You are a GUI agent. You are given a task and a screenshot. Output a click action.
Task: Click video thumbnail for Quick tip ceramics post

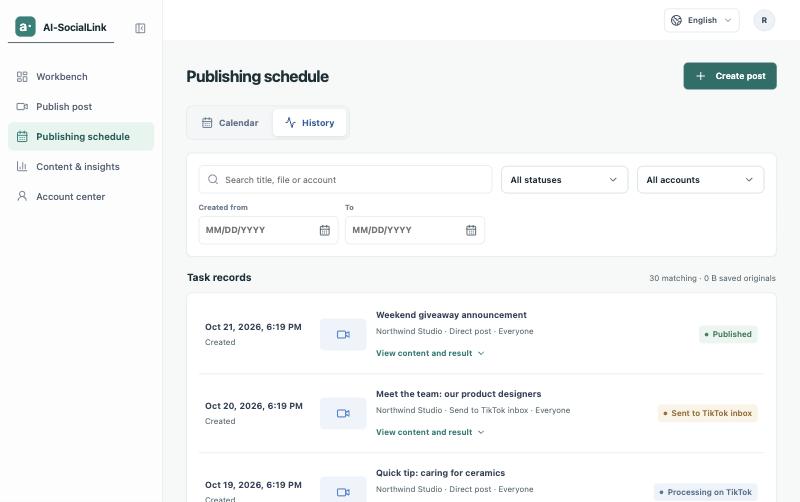[x=343, y=491]
